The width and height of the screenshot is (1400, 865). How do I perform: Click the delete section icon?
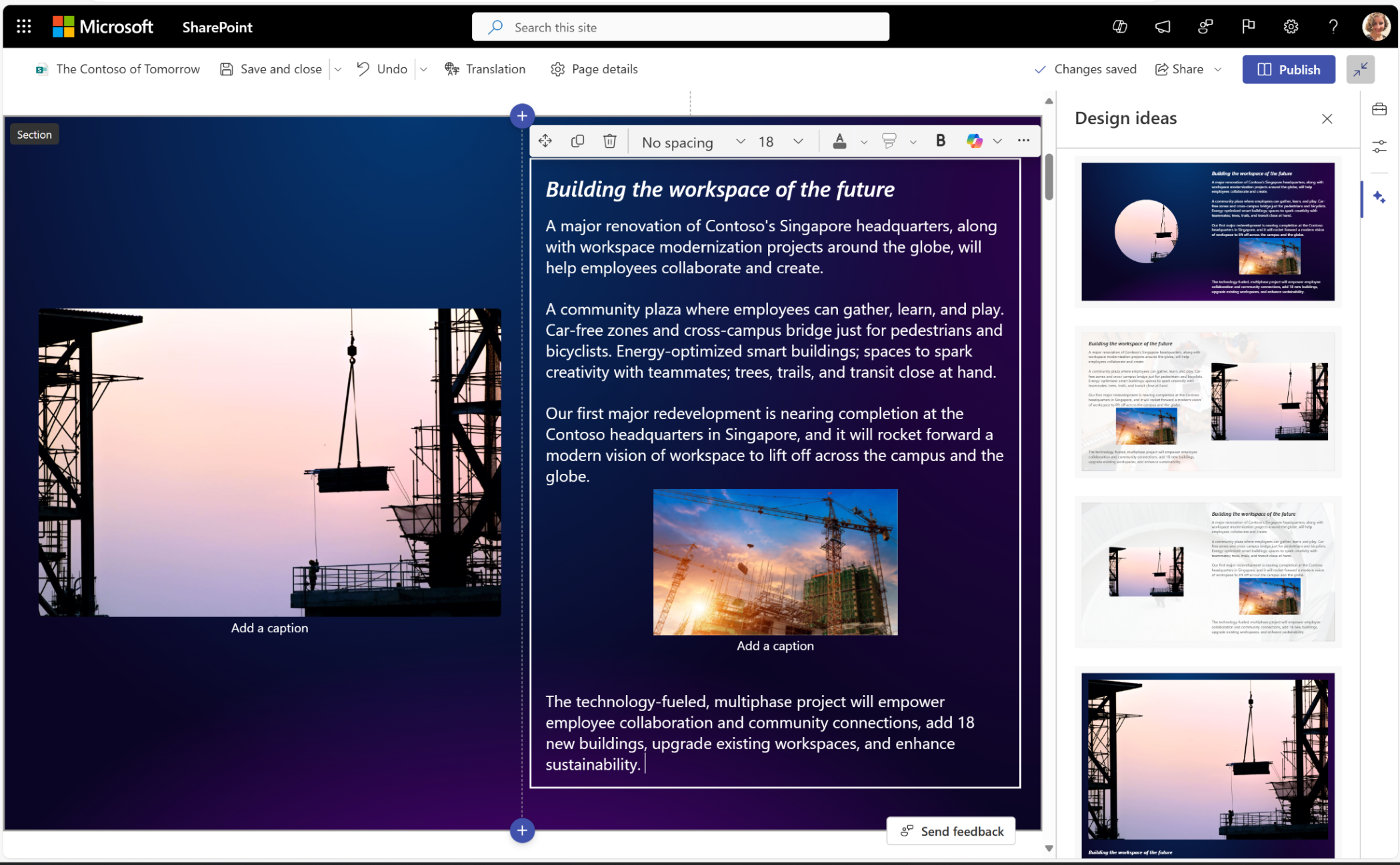(609, 140)
